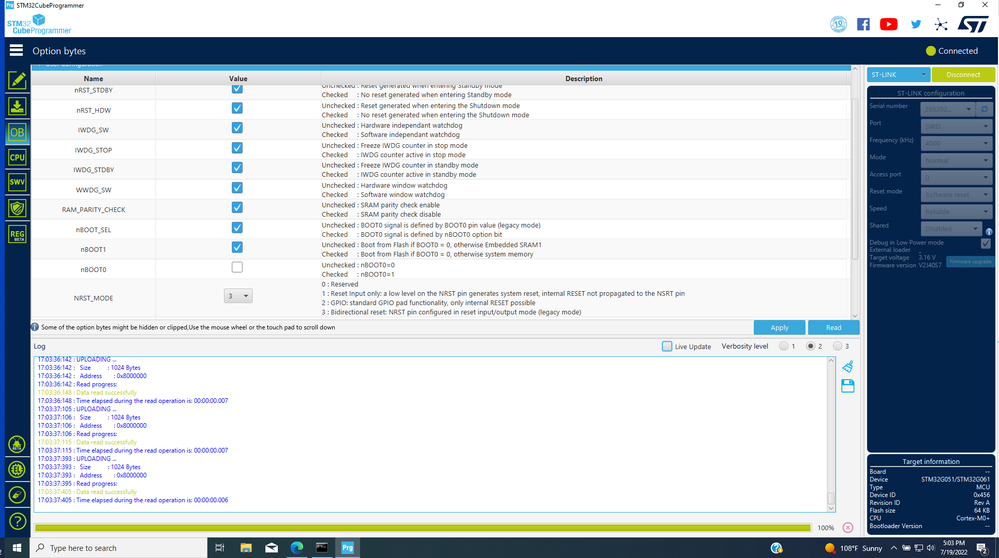This screenshot has width=999, height=558.
Task: Toggle IWDG_SW checkbox
Action: tap(237, 128)
